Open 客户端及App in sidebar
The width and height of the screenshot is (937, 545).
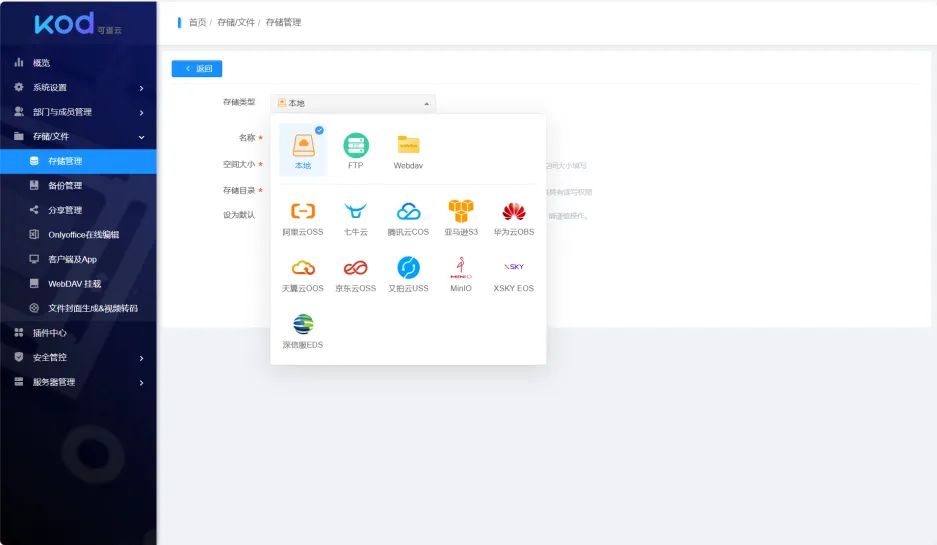click(x=78, y=259)
